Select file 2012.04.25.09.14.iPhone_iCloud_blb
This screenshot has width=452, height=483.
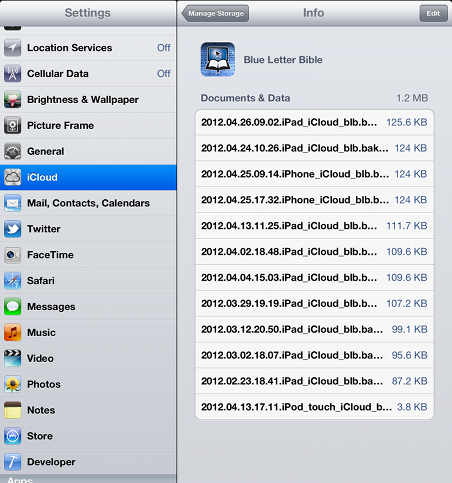[315, 174]
